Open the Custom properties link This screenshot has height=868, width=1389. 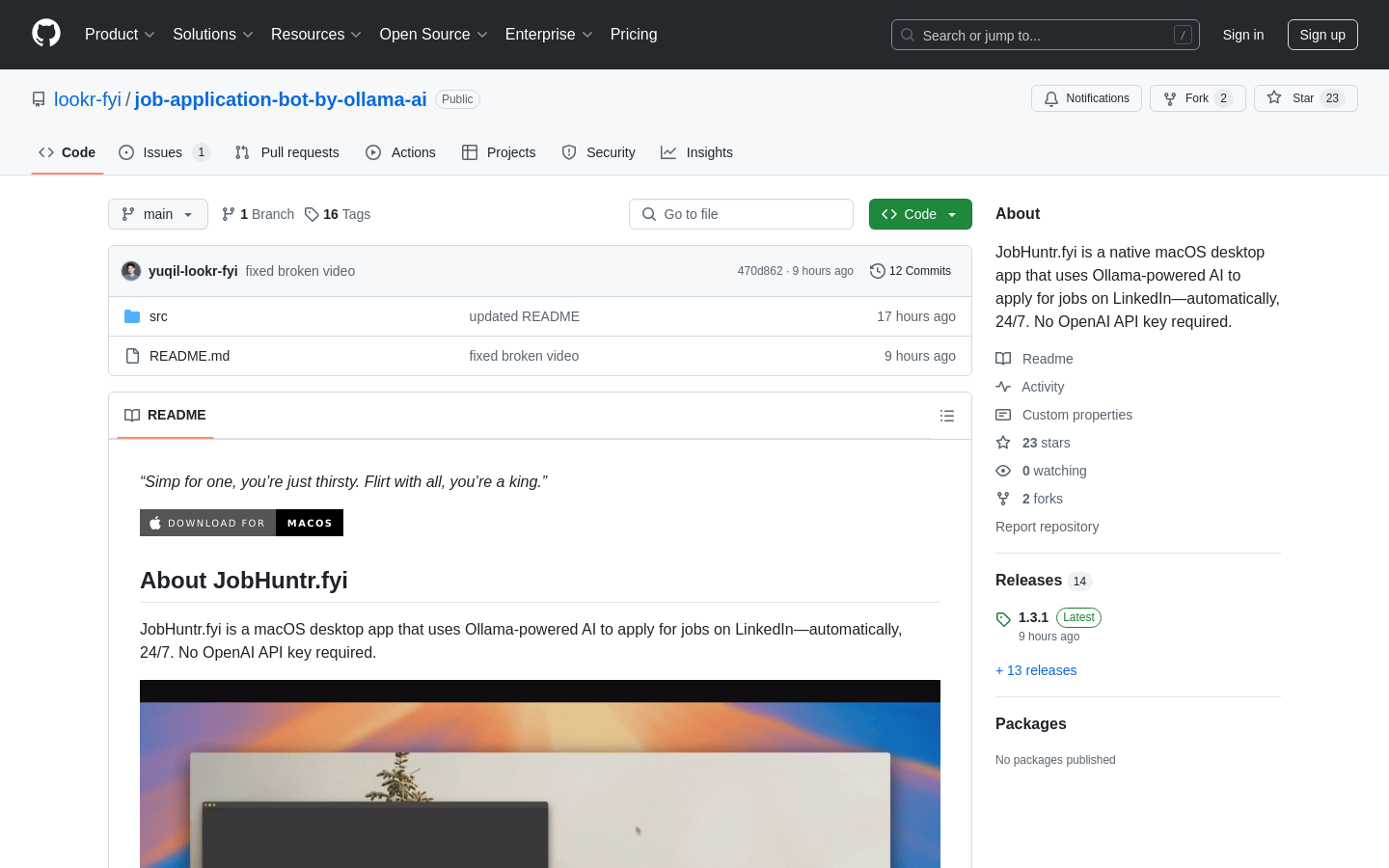coord(1064,415)
